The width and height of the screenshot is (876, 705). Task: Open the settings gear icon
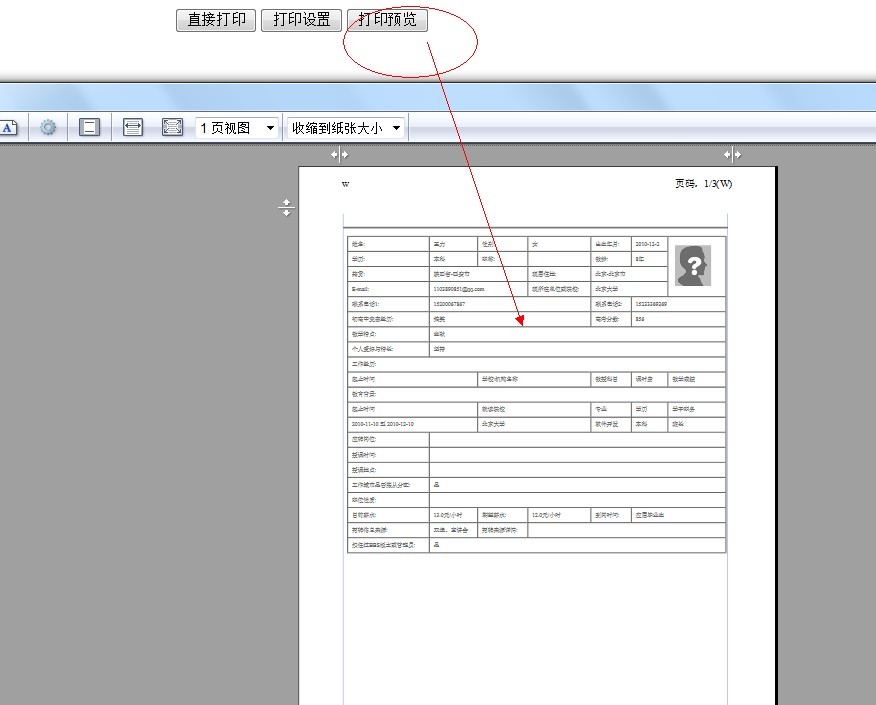coord(47,127)
